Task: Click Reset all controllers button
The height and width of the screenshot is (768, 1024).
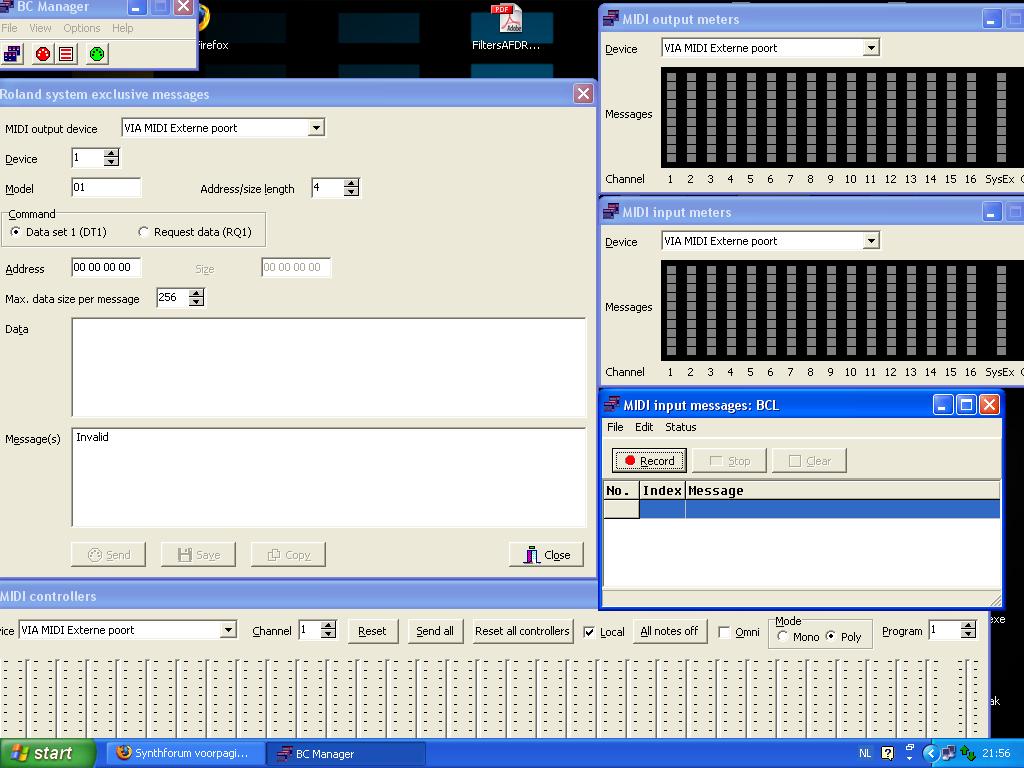Action: 522,631
